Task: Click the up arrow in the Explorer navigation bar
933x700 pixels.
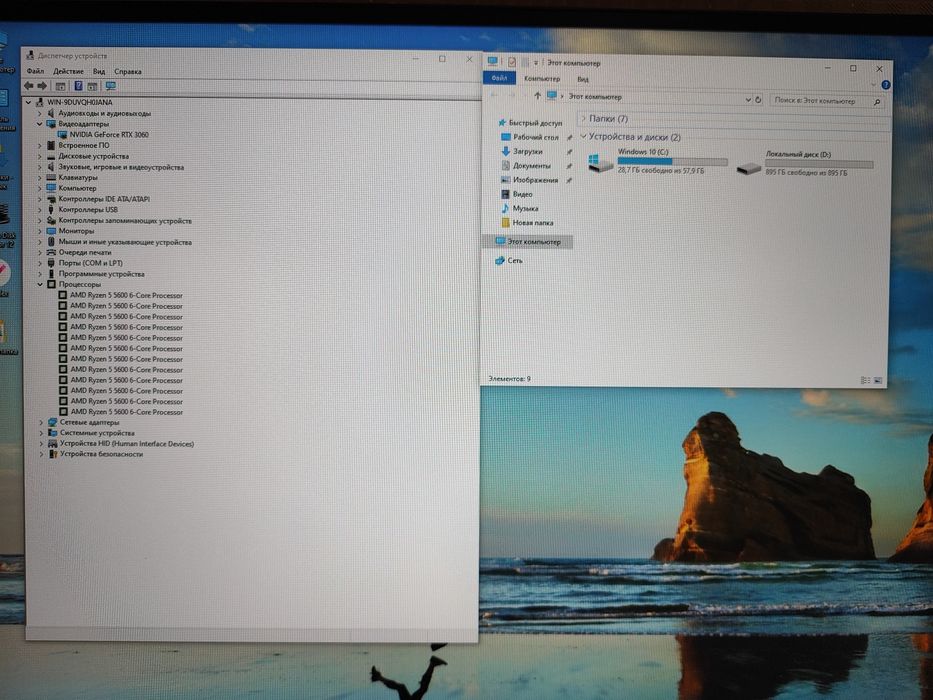Action: tap(537, 95)
